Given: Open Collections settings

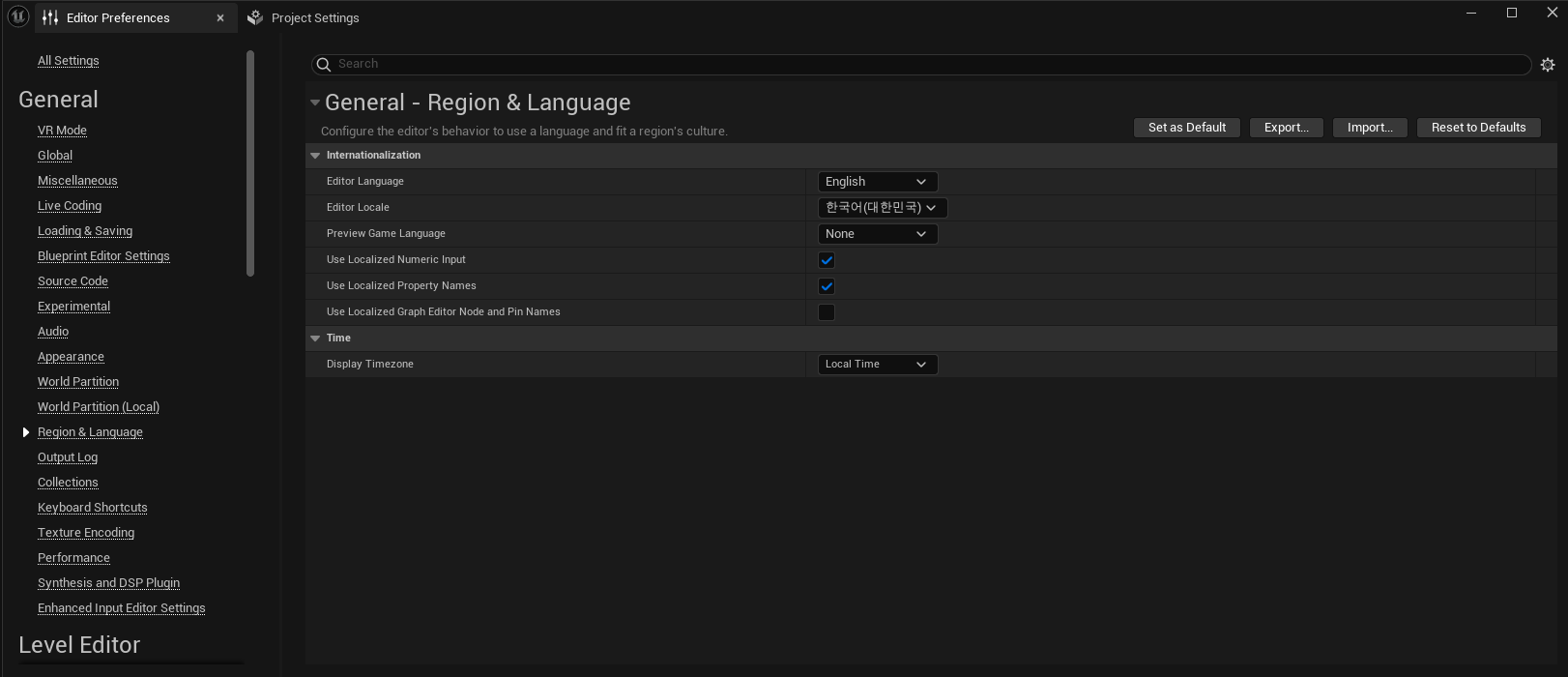Looking at the screenshot, I should pos(68,483).
